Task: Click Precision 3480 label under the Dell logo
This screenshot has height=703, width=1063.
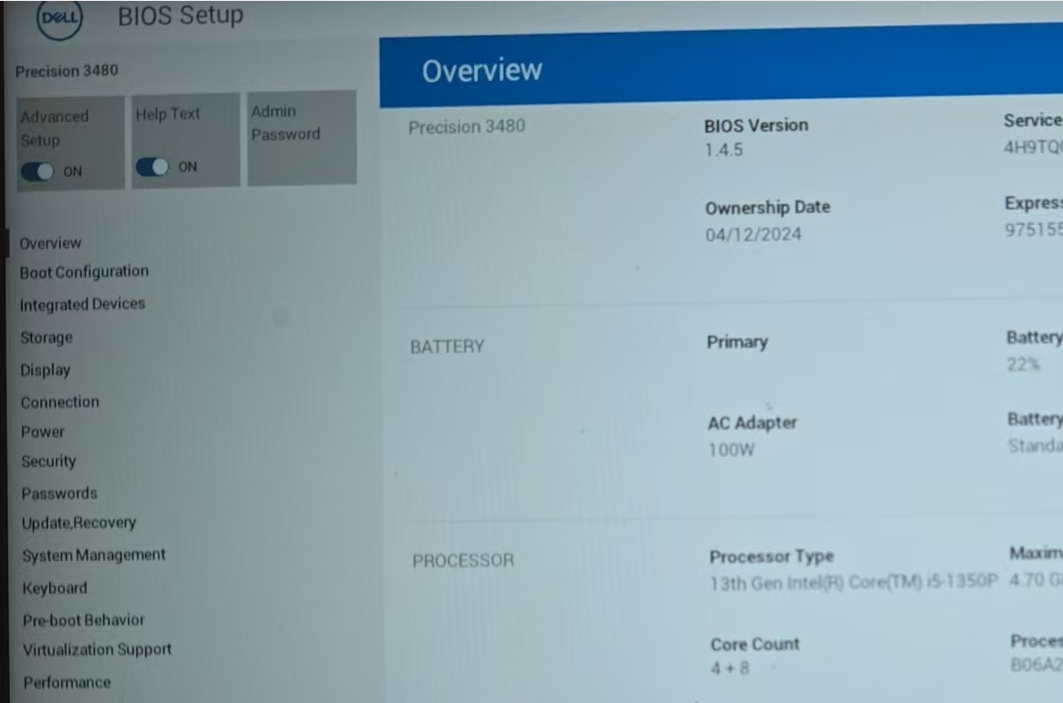Action: [66, 71]
